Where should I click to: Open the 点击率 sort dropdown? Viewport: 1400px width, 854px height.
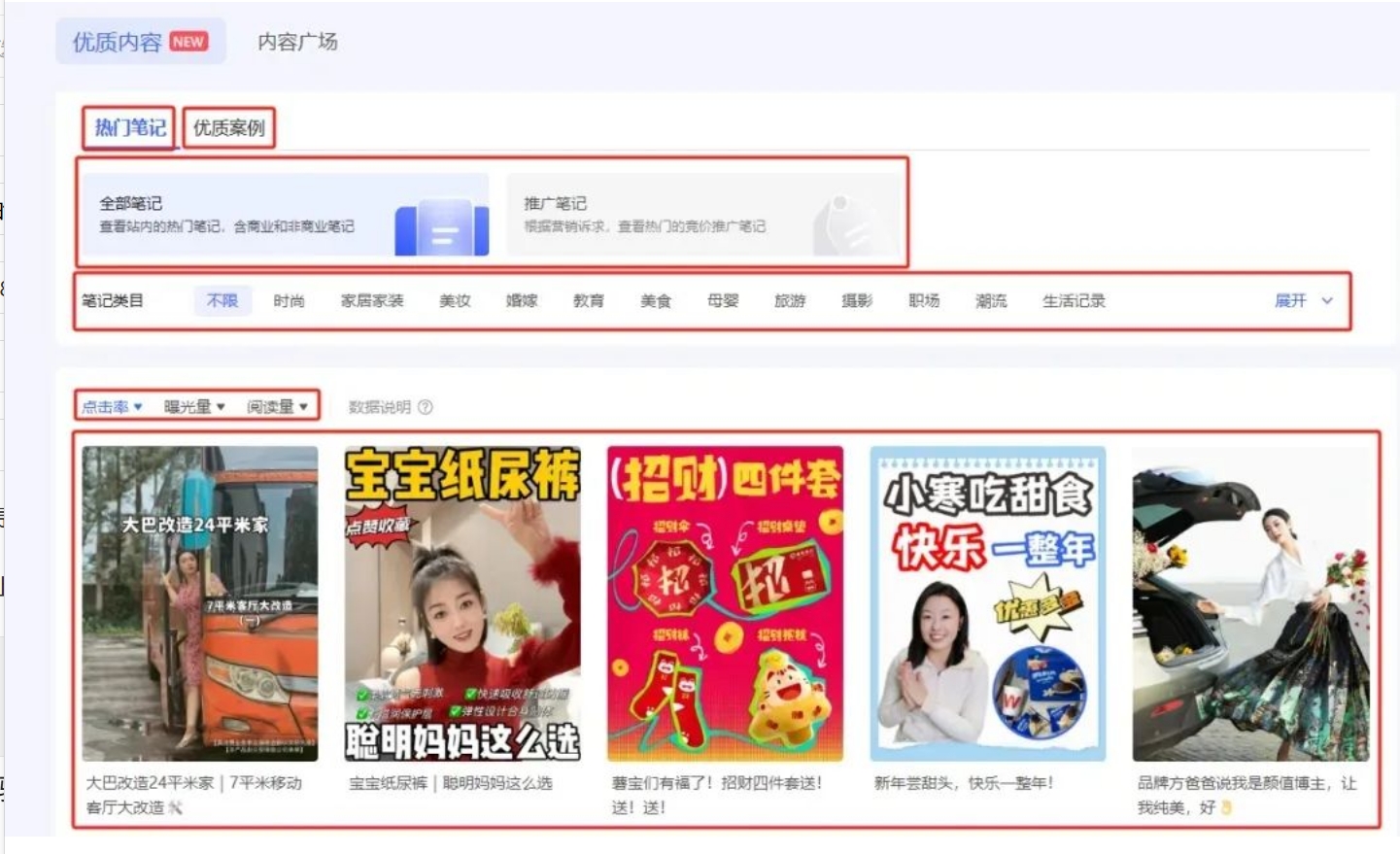tap(112, 407)
